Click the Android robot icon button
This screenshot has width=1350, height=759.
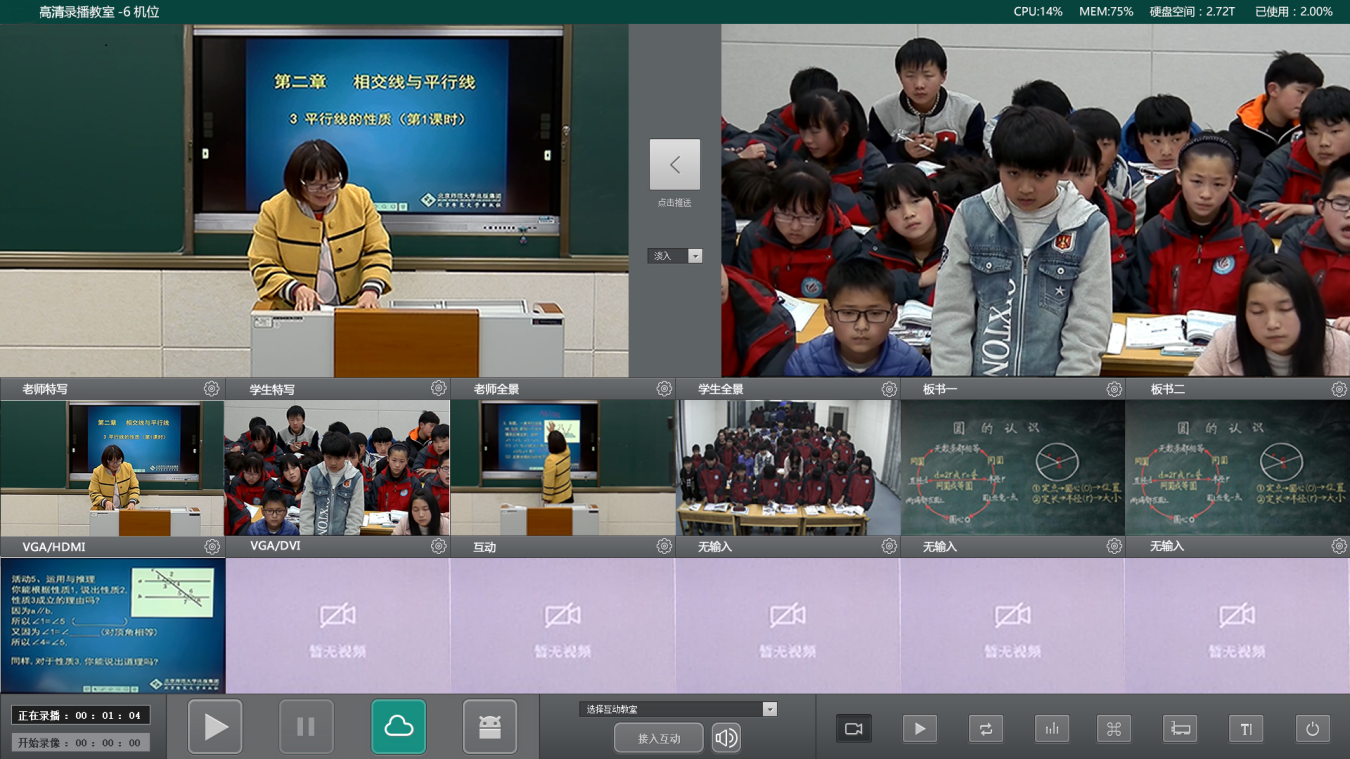coord(489,726)
